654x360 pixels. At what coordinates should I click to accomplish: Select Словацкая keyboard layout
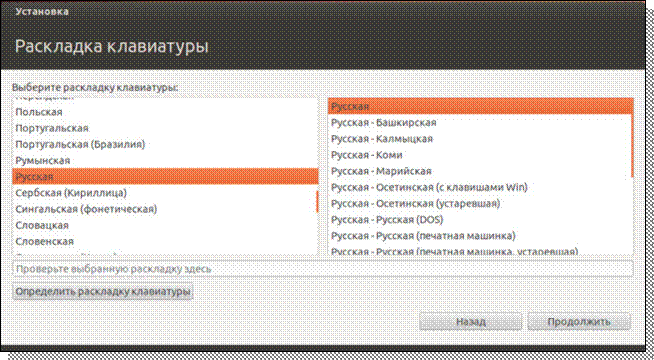pos(165,225)
